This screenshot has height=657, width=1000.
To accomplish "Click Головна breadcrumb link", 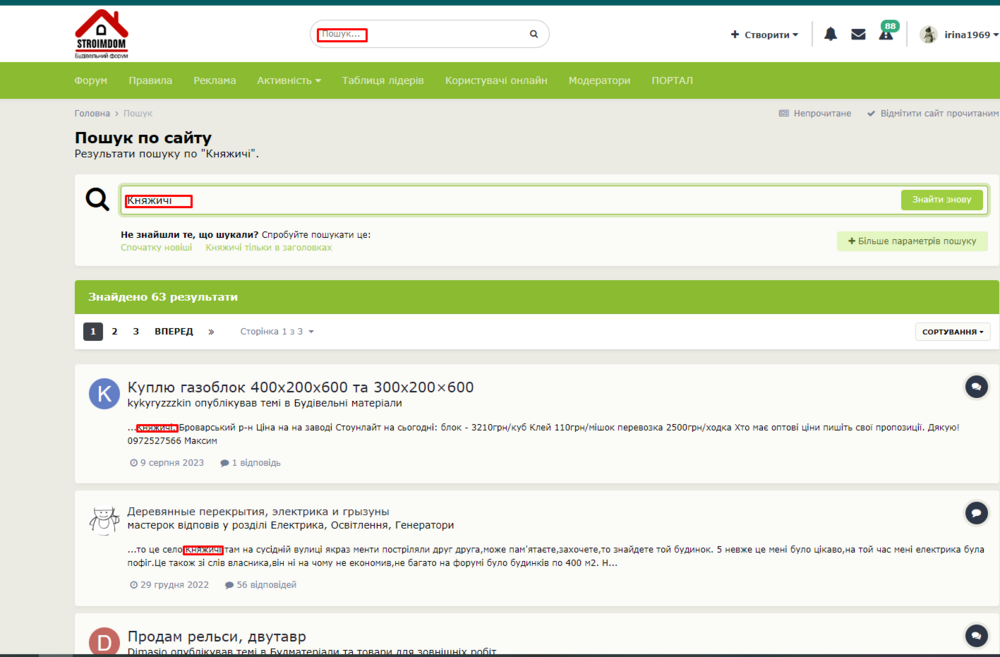I will pyautogui.click(x=92, y=114).
